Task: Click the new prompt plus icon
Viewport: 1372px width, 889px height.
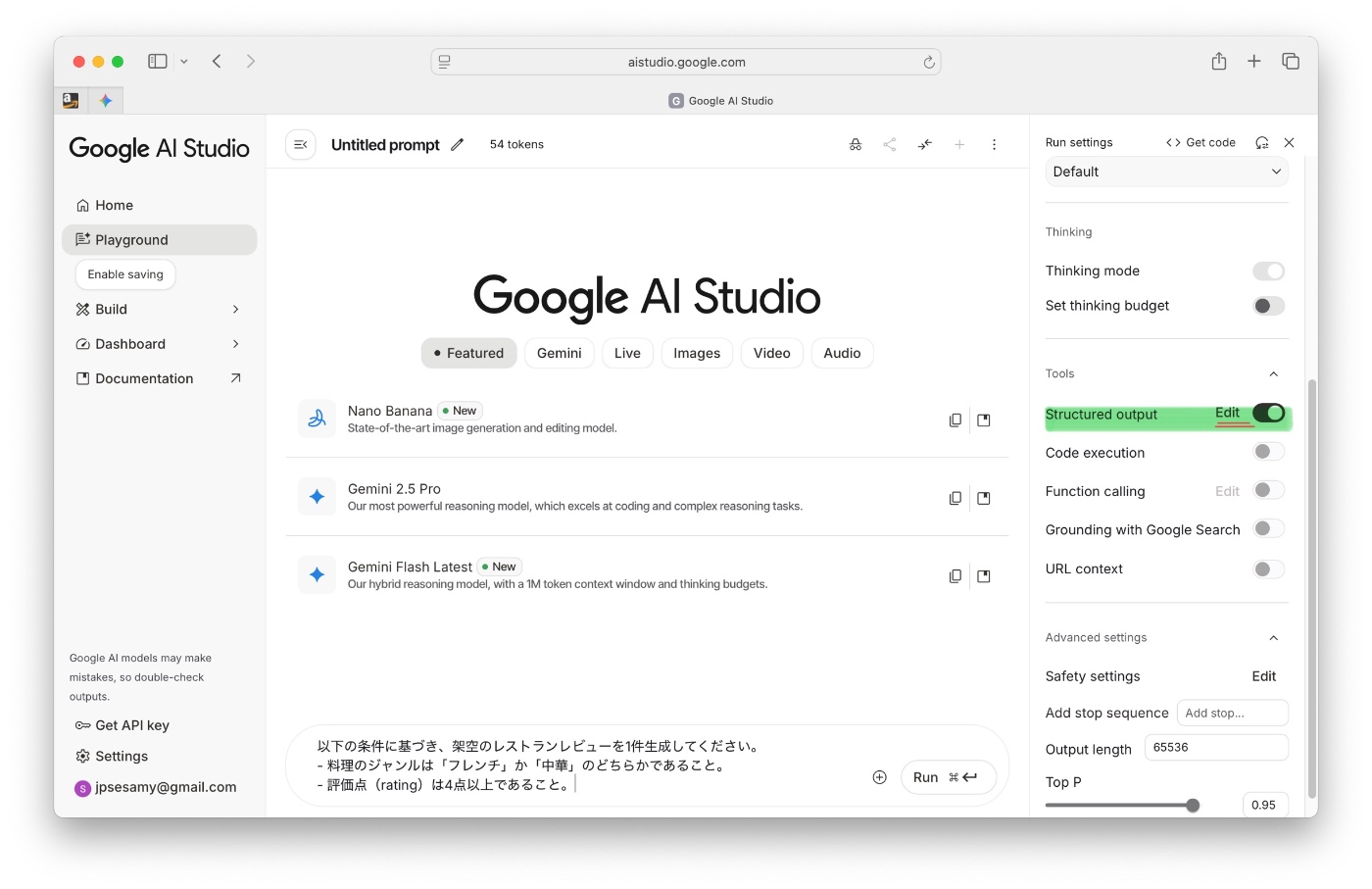Action: click(959, 144)
